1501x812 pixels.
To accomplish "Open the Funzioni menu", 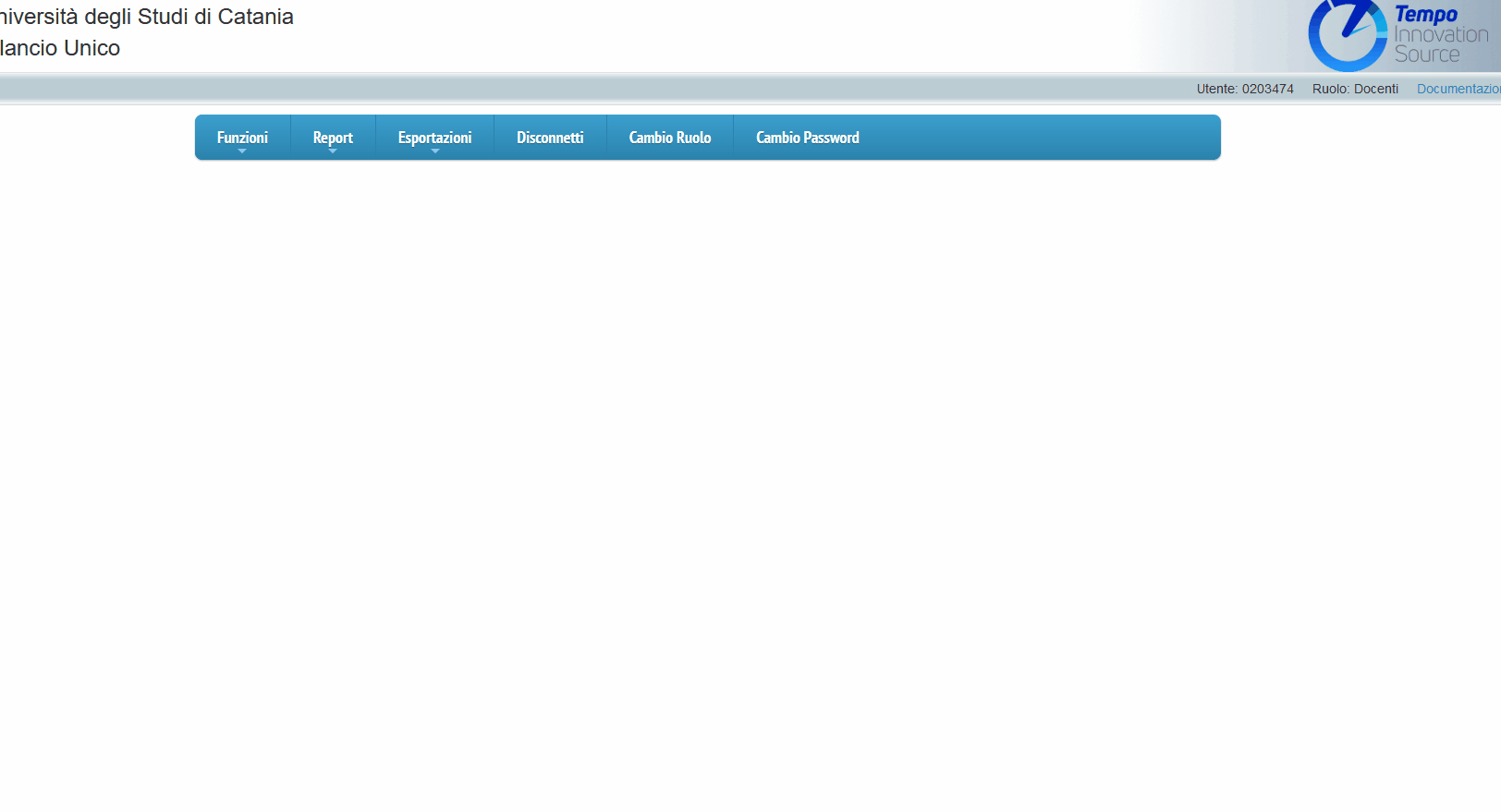I will tap(242, 138).
